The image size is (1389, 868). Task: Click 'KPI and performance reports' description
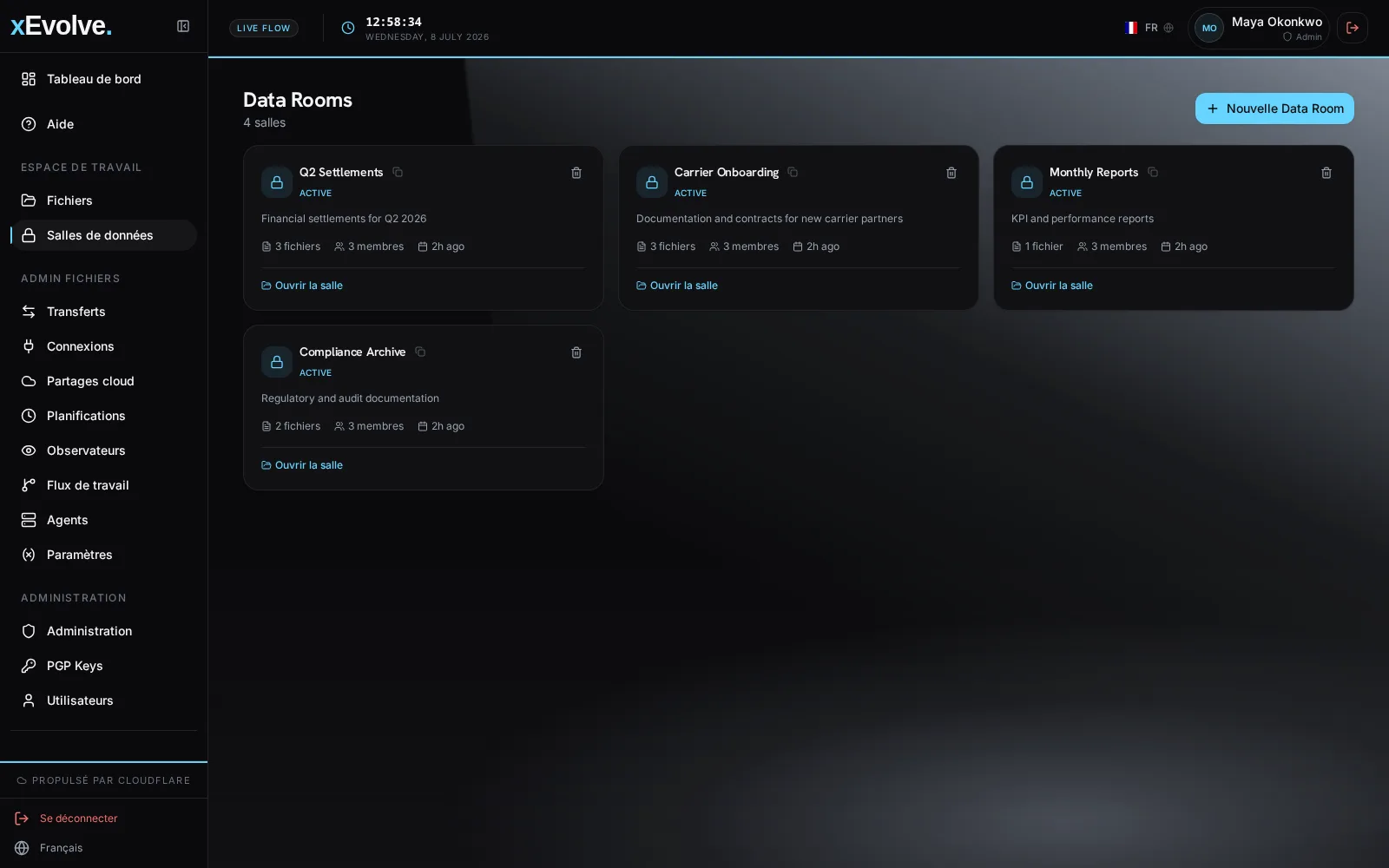point(1083,219)
